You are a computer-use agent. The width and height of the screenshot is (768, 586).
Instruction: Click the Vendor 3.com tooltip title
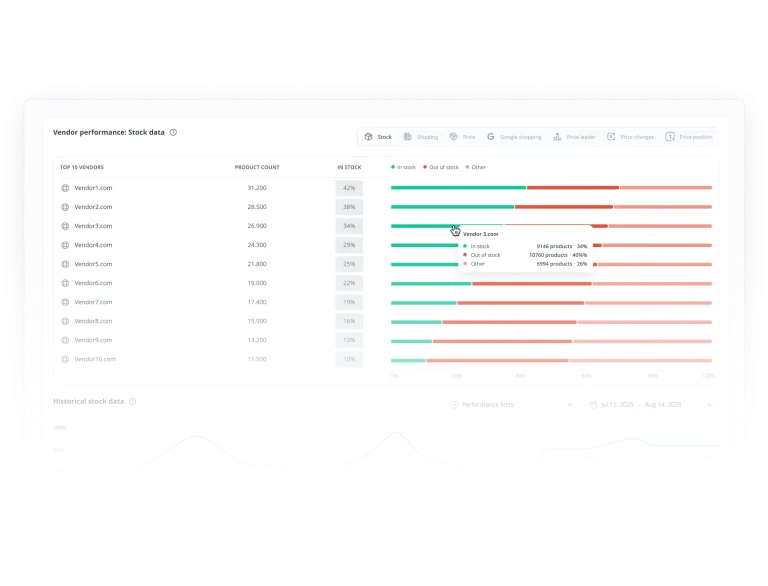480,234
